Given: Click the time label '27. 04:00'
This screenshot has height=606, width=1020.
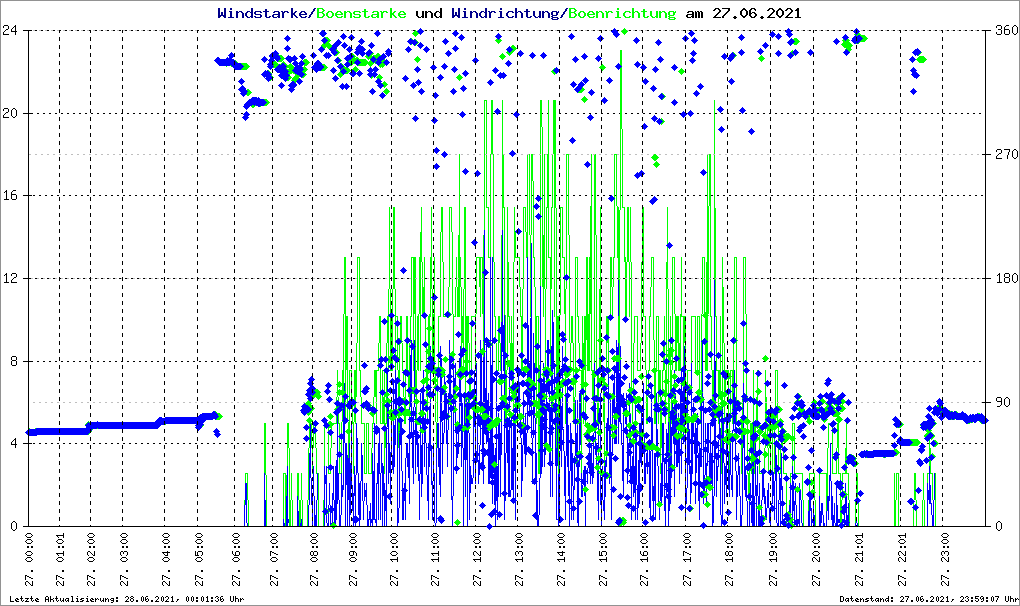Looking at the screenshot, I should point(165,559).
